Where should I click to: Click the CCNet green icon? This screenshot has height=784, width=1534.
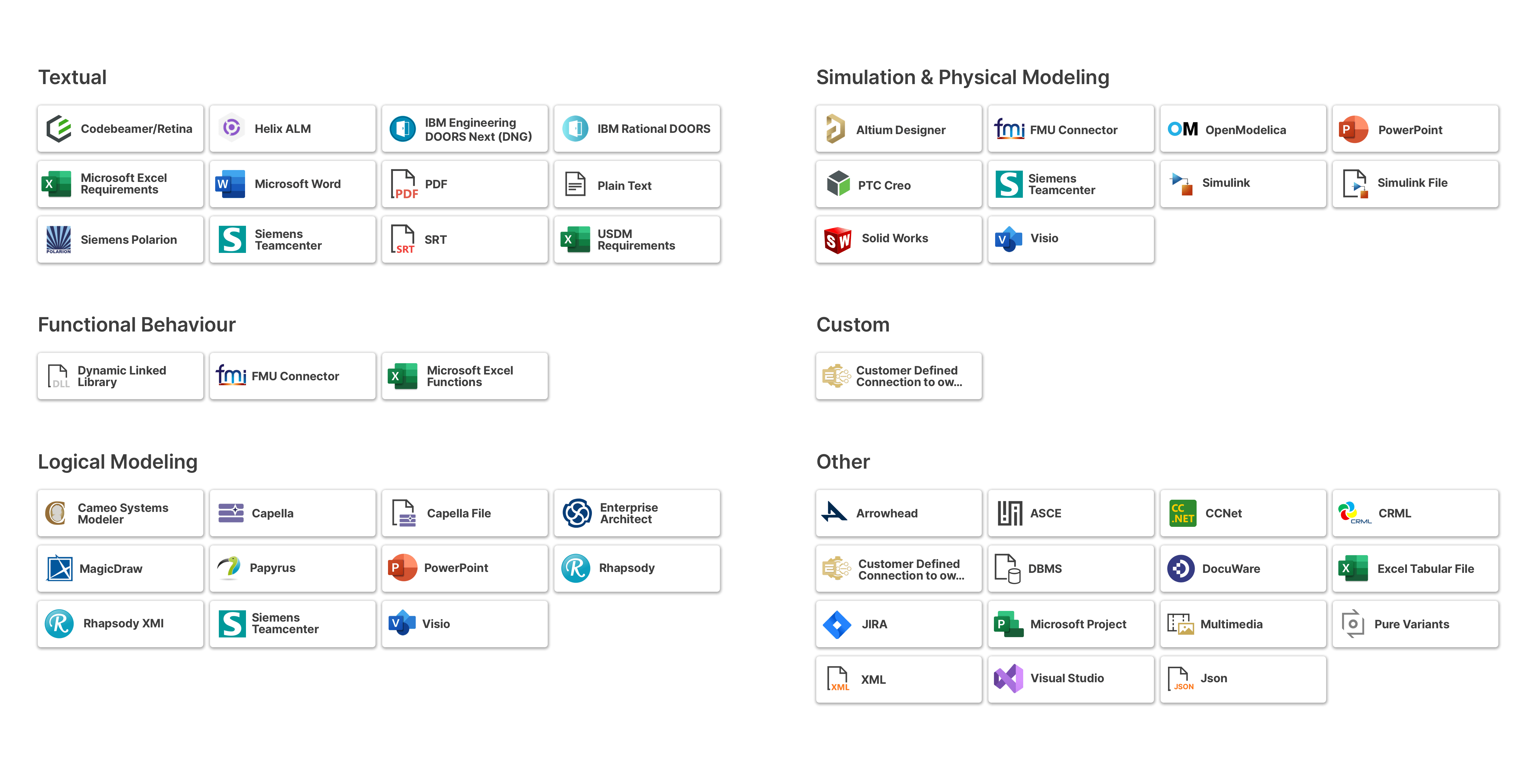(1183, 513)
